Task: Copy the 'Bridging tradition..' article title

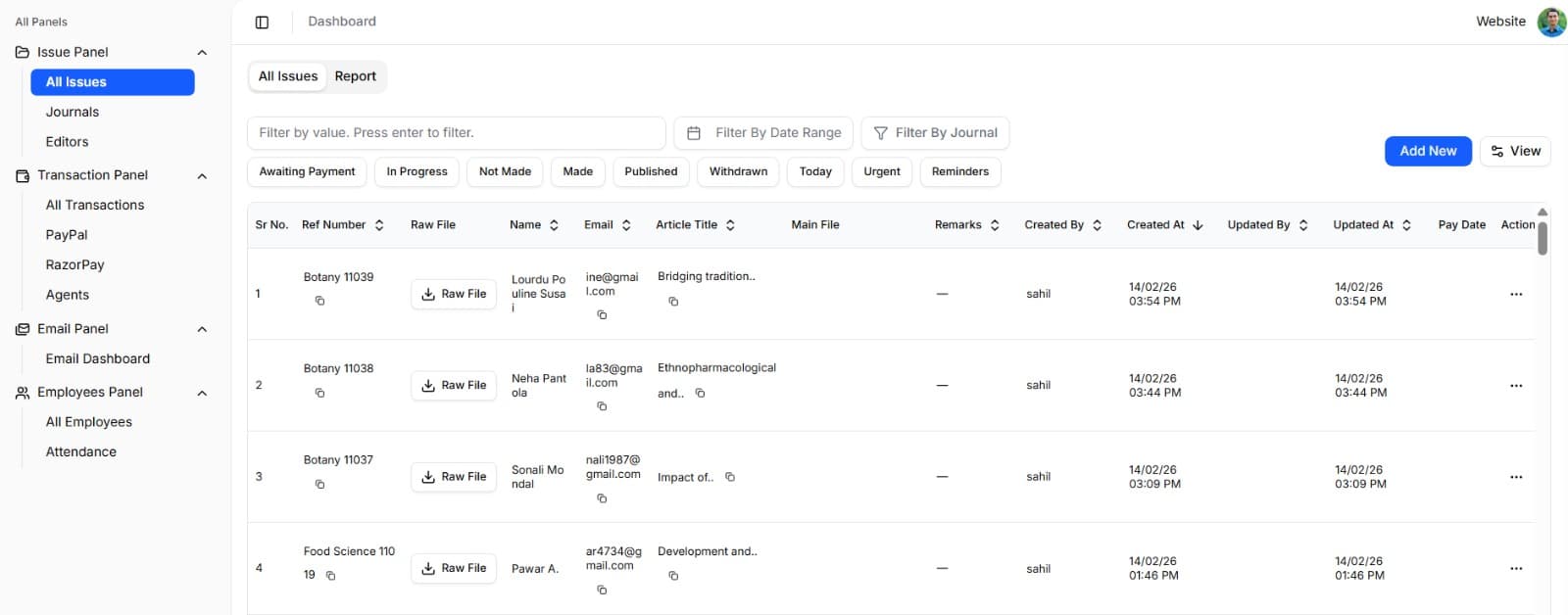Action: pos(673,302)
